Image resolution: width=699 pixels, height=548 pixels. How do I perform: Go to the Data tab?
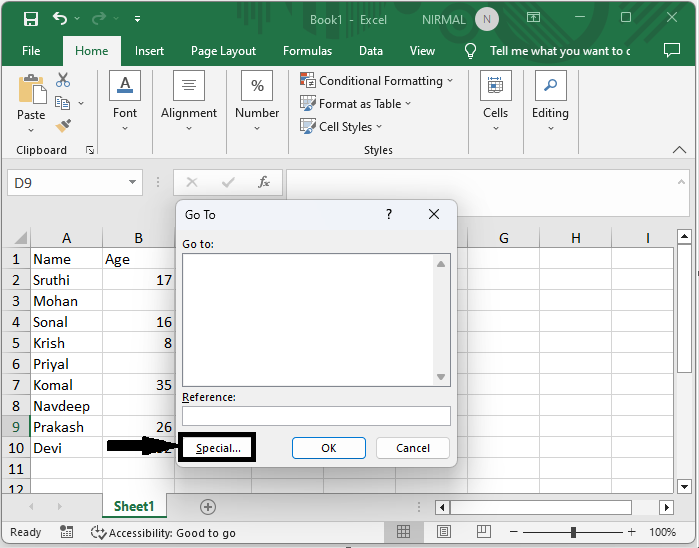coord(371,51)
